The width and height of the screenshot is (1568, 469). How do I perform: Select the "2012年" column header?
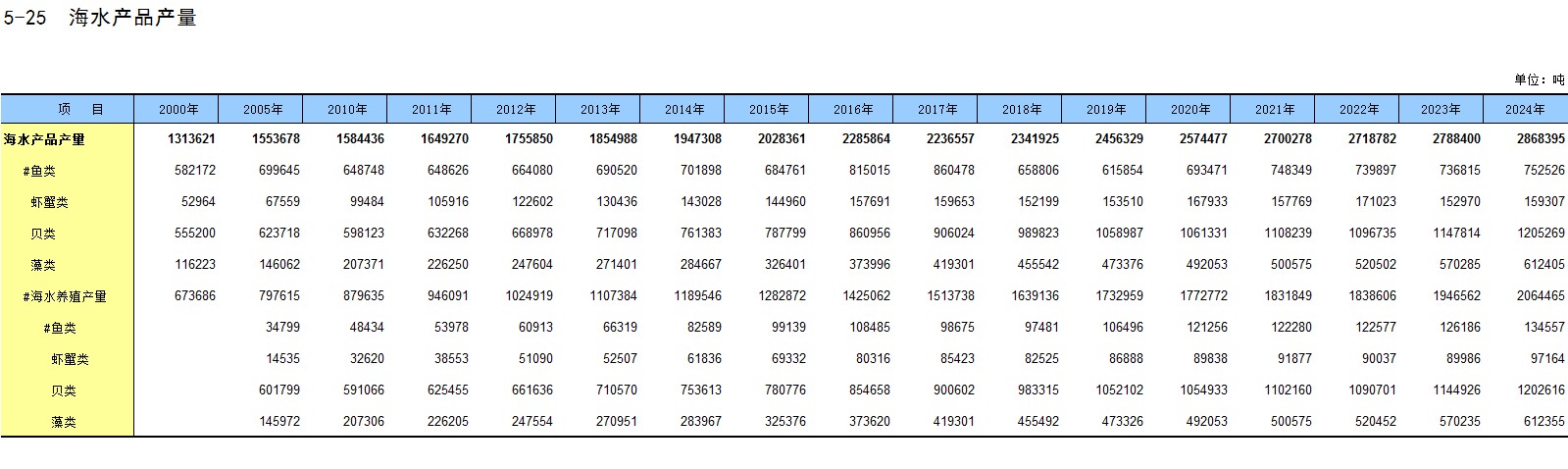(515, 109)
